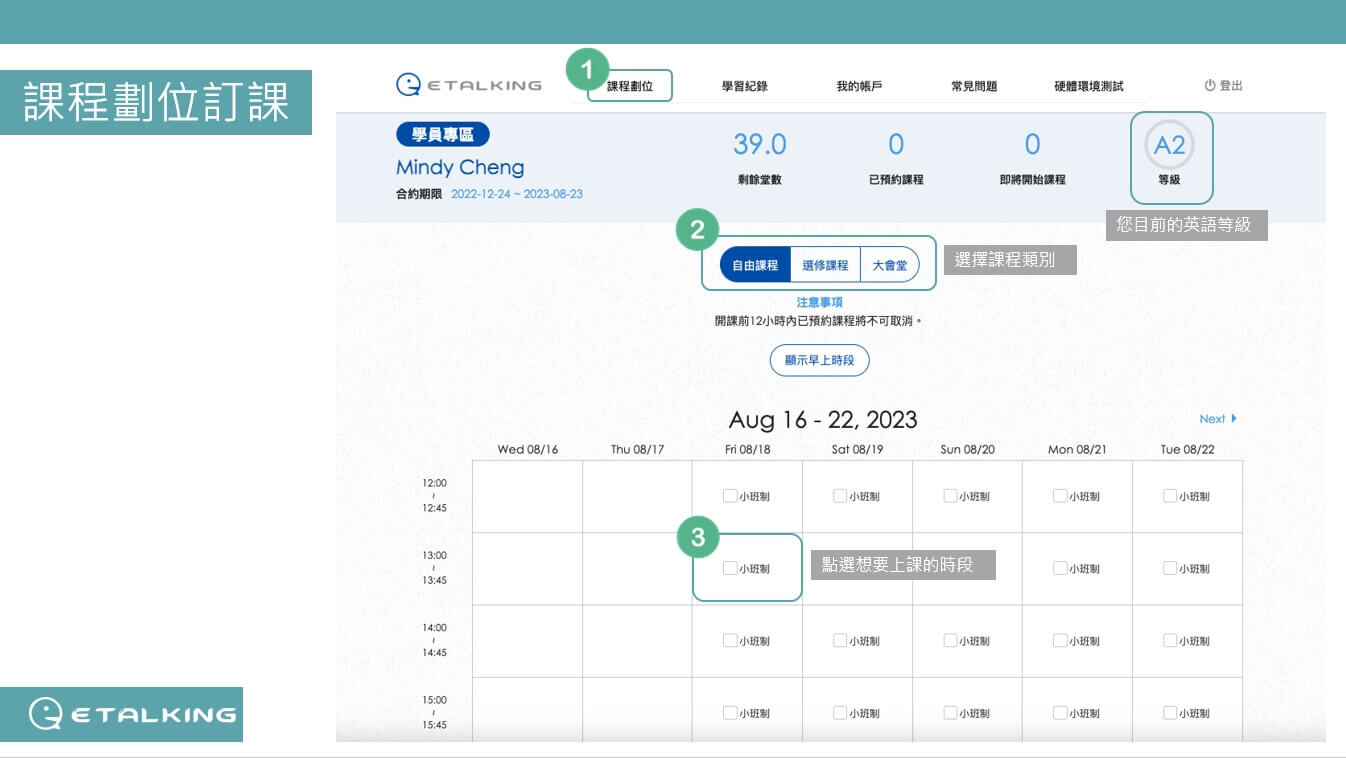The height and width of the screenshot is (758, 1346).
Task: Tick 小班制 for Tue 08/22 at 14:00
Action: (1170, 641)
